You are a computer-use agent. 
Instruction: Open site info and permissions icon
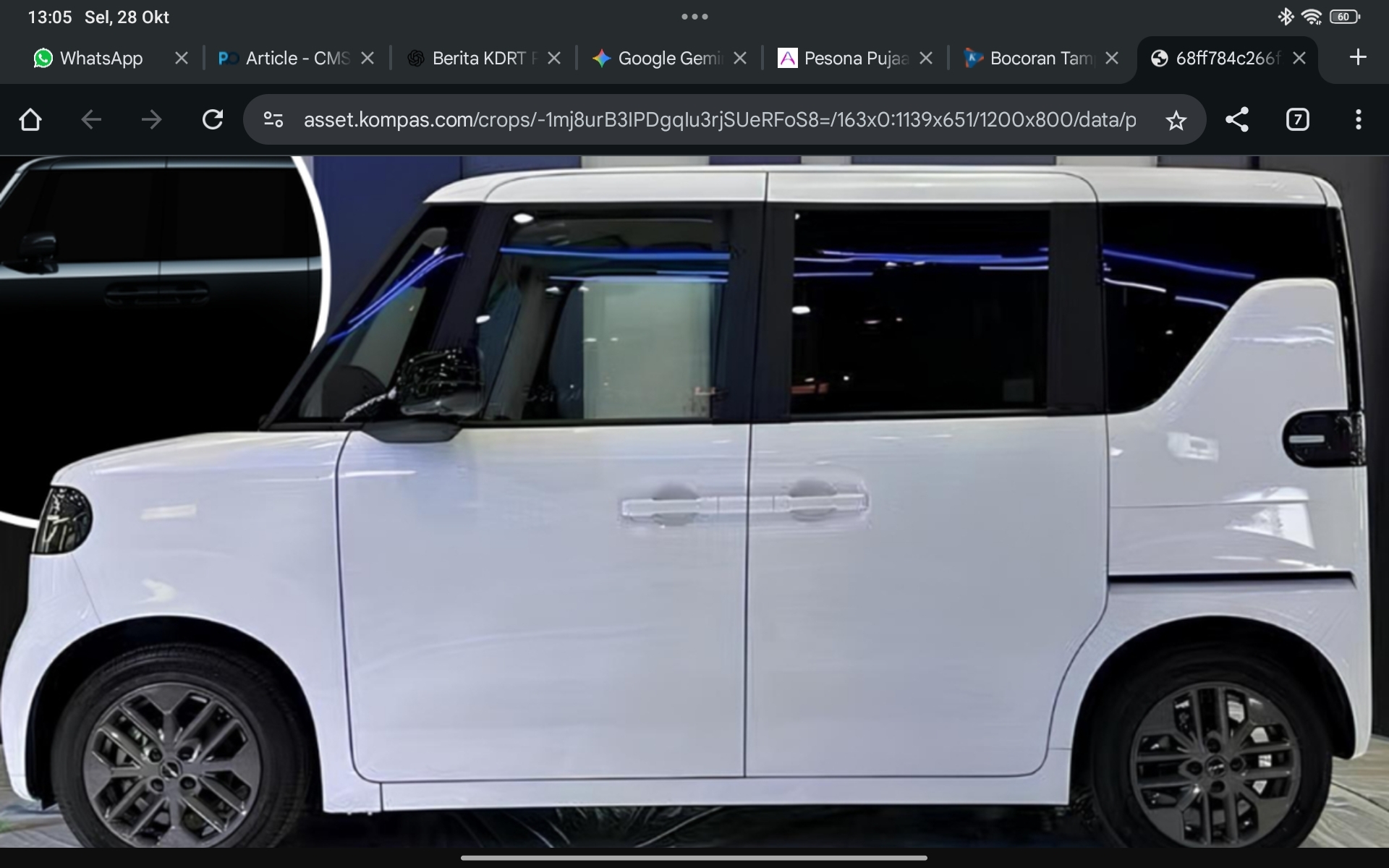(273, 119)
